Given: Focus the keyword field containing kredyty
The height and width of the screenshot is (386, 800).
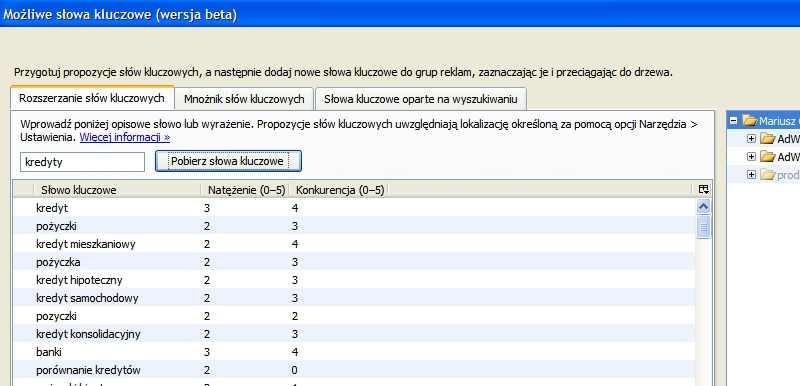Looking at the screenshot, I should click(x=82, y=162).
